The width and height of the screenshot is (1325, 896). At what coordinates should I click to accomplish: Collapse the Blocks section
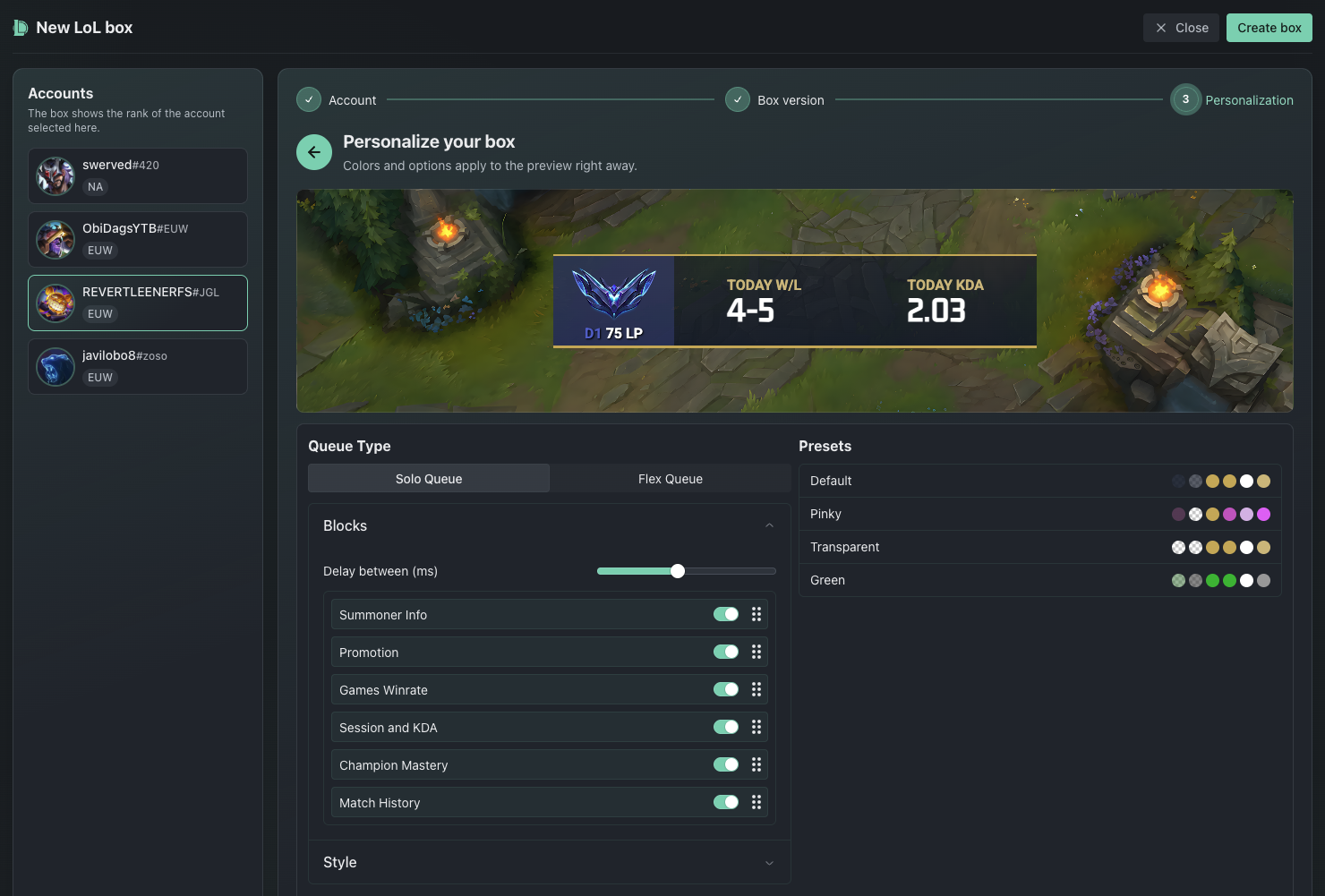click(x=550, y=526)
